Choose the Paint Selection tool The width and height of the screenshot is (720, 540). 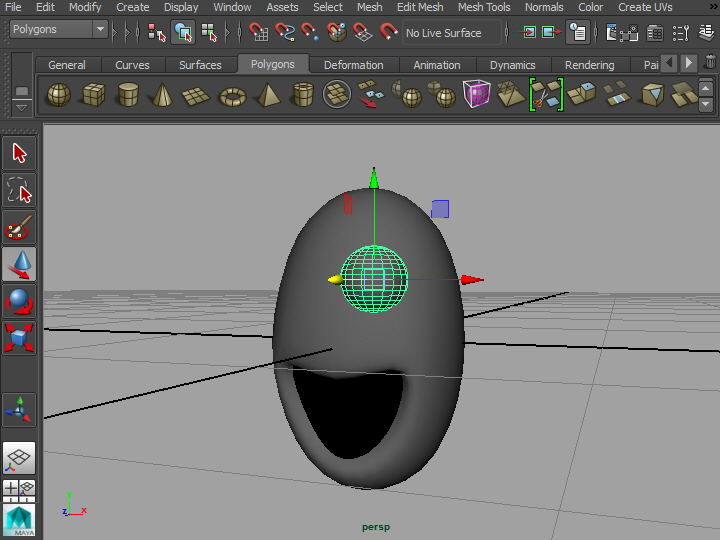coord(20,228)
